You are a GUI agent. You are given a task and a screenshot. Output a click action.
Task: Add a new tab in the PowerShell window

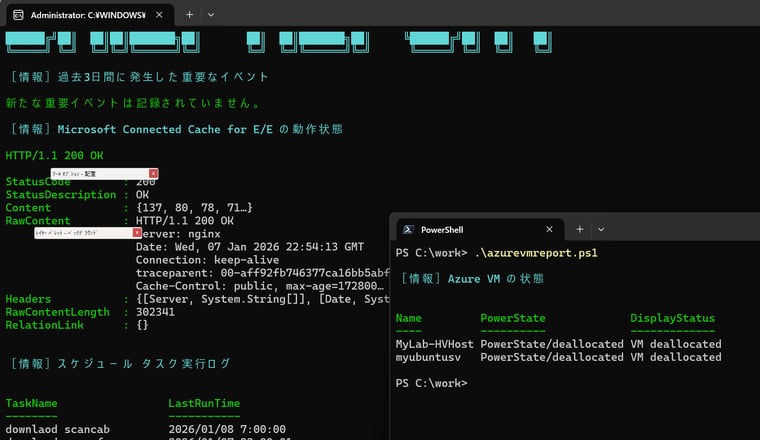580,230
